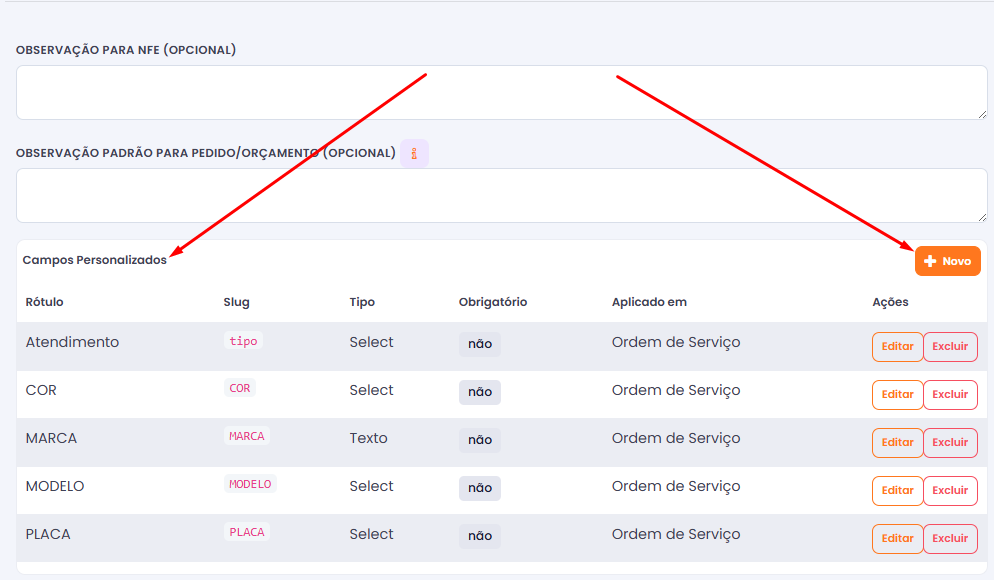Delete the MODELO custom field

tap(950, 491)
